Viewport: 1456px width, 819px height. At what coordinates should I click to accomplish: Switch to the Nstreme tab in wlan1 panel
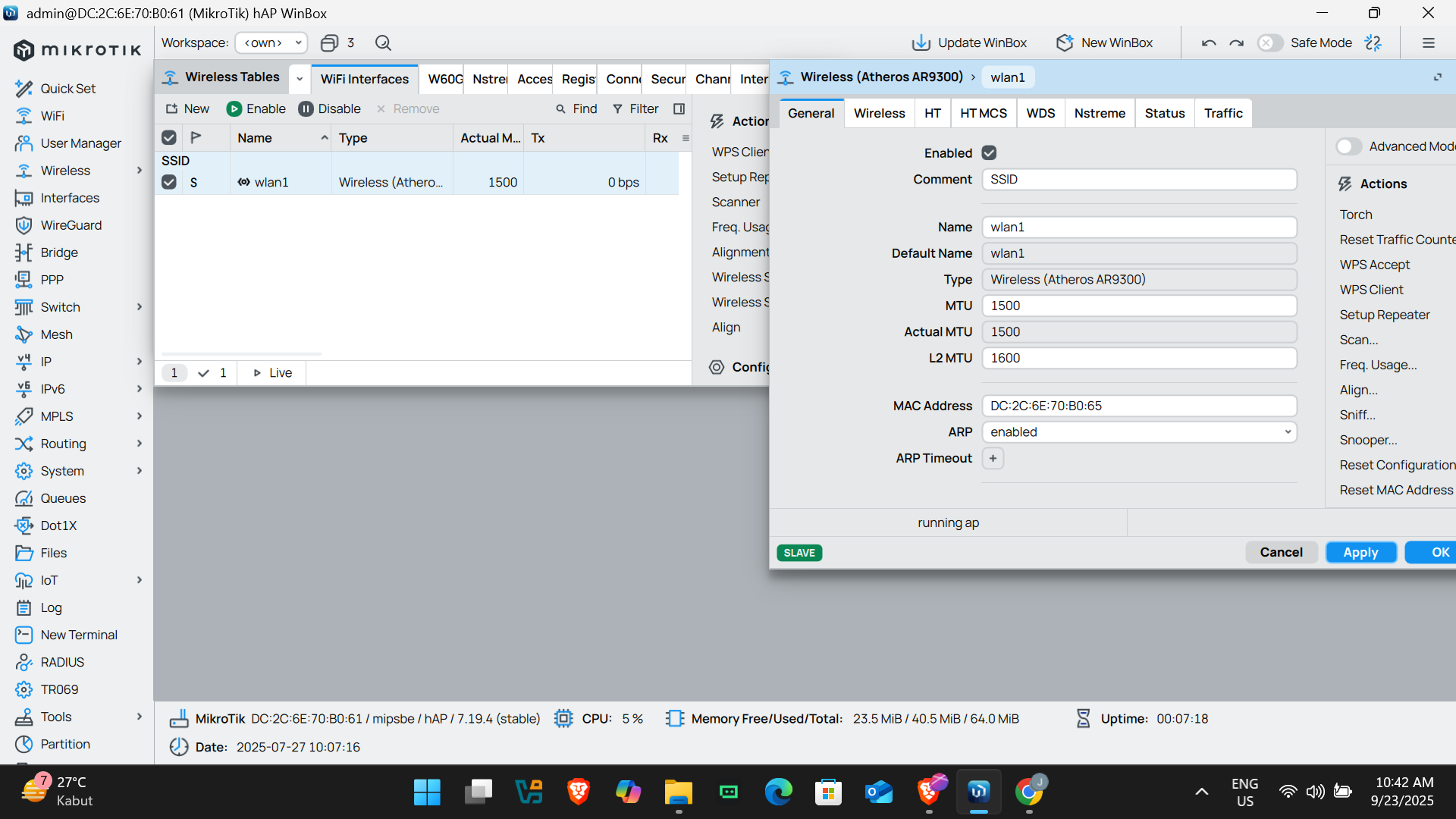coord(1100,113)
